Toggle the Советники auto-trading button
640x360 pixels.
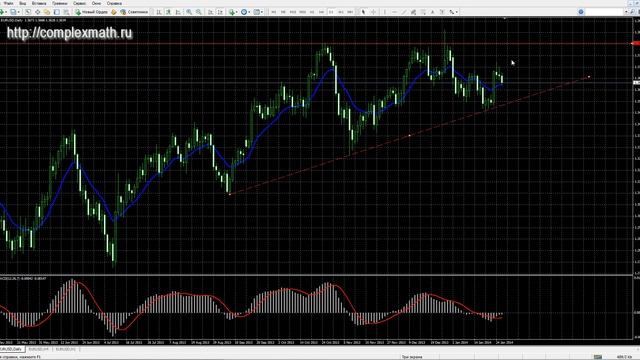[x=134, y=12]
